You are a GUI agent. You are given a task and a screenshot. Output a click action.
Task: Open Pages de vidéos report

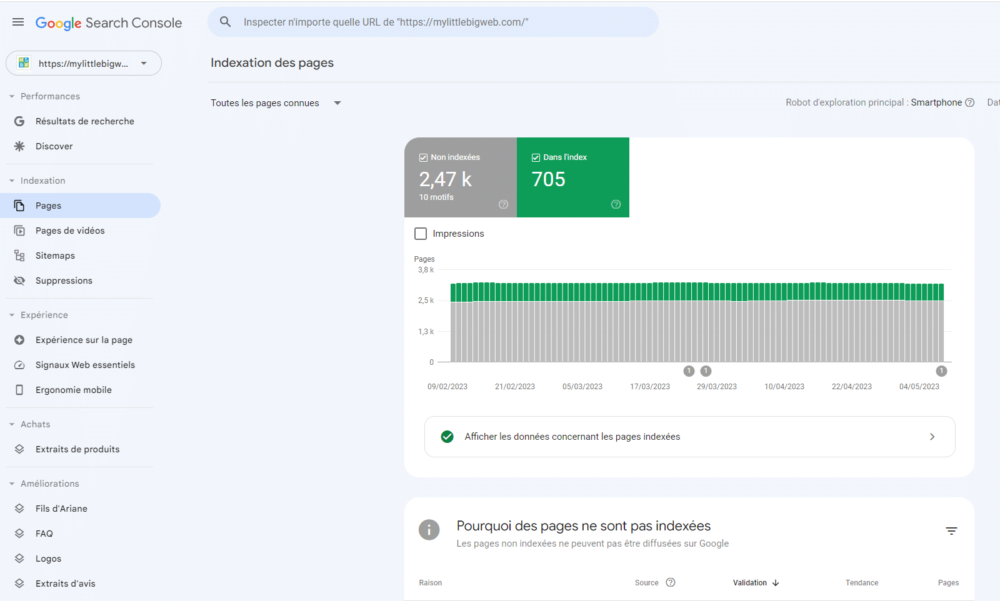(x=80, y=230)
